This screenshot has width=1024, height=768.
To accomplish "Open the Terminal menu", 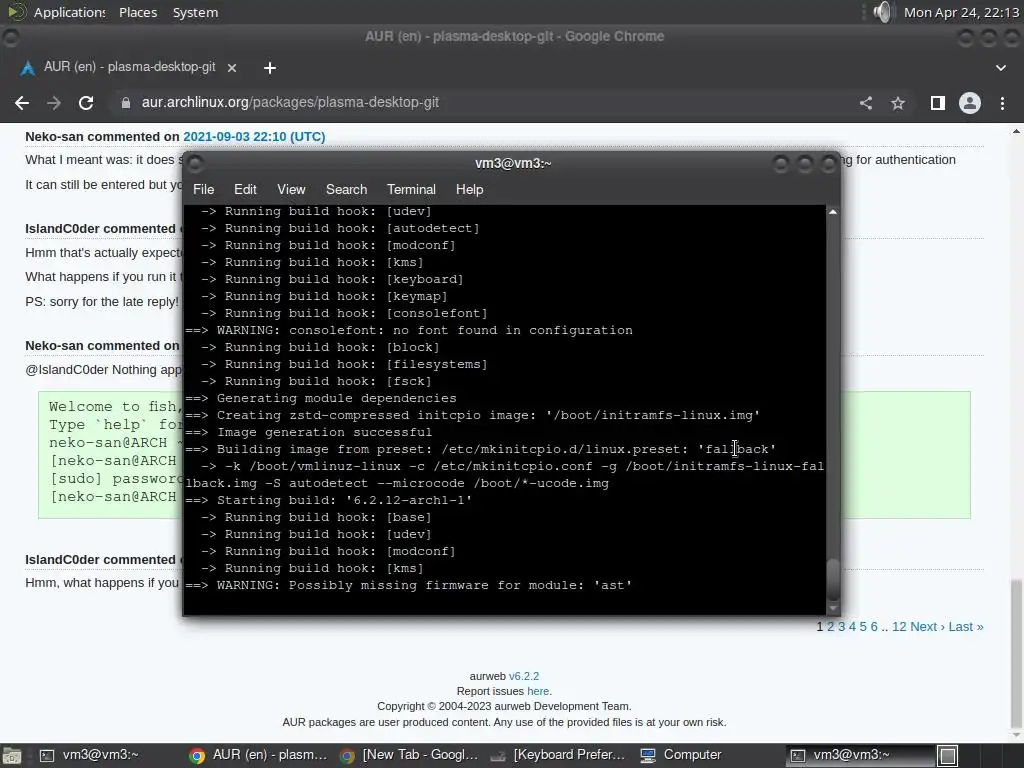I will point(411,189).
